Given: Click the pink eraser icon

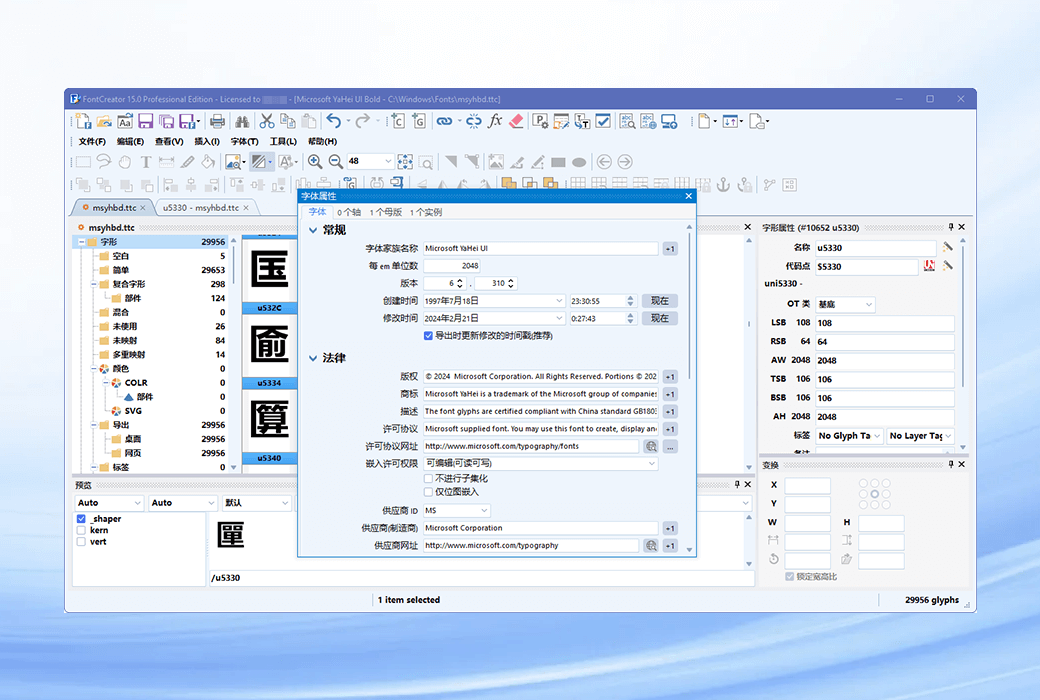Looking at the screenshot, I should (x=516, y=121).
